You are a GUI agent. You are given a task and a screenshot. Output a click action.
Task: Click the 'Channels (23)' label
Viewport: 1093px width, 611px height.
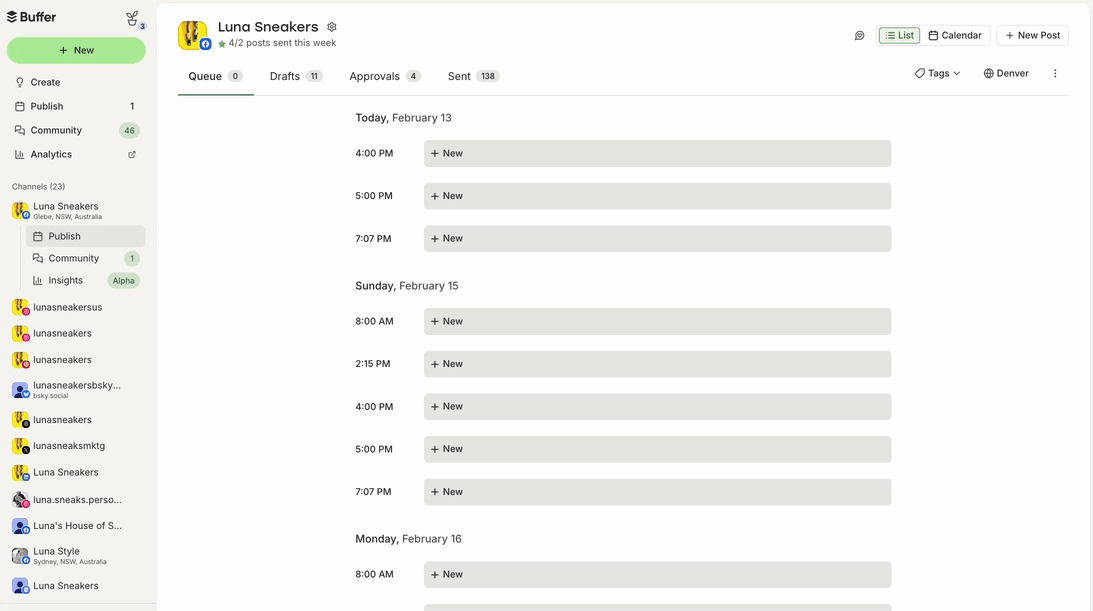point(38,187)
